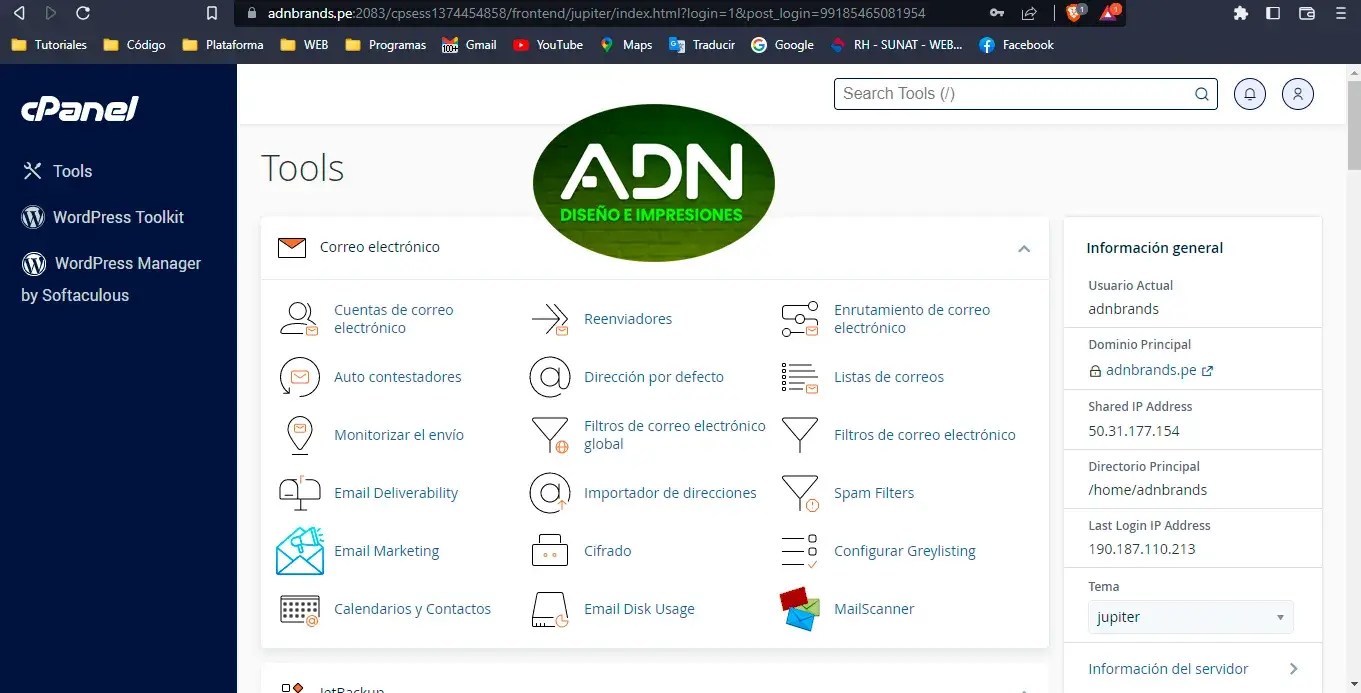The width and height of the screenshot is (1361, 693).
Task: Click the saved password key icon
Action: pyautogui.click(x=996, y=13)
